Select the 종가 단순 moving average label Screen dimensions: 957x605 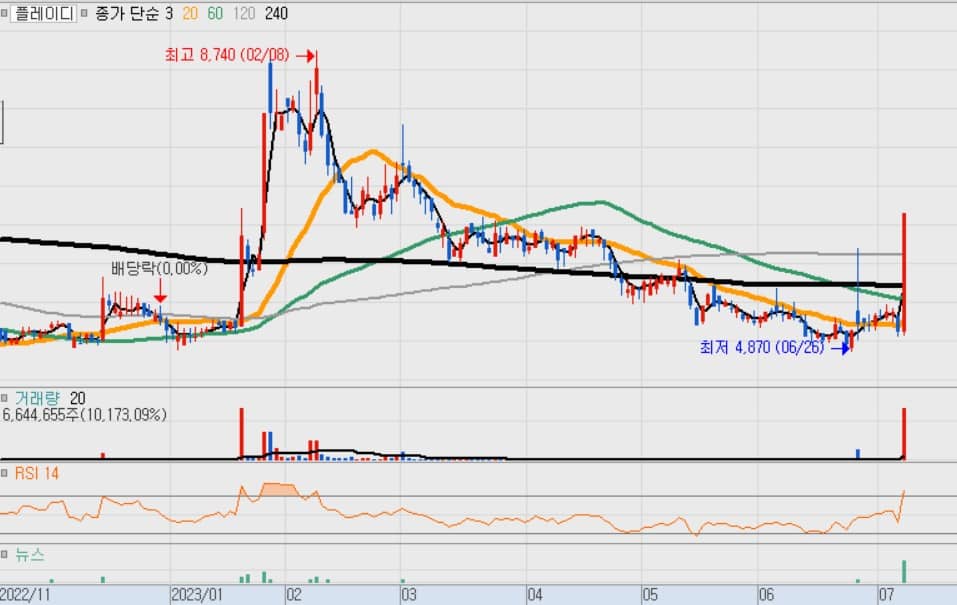point(128,13)
